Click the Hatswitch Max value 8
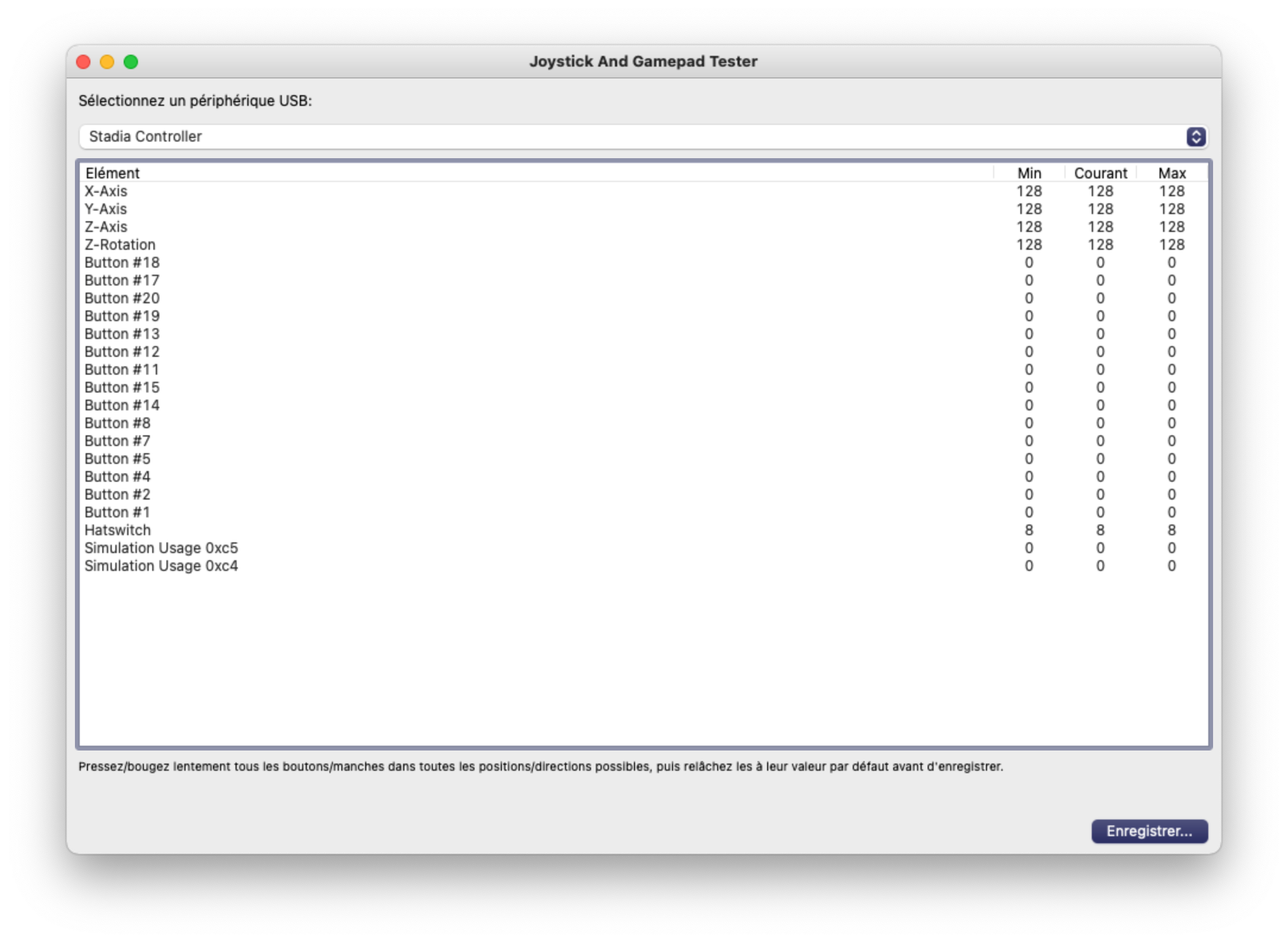Viewport: 1288px width, 942px height. point(1171,530)
